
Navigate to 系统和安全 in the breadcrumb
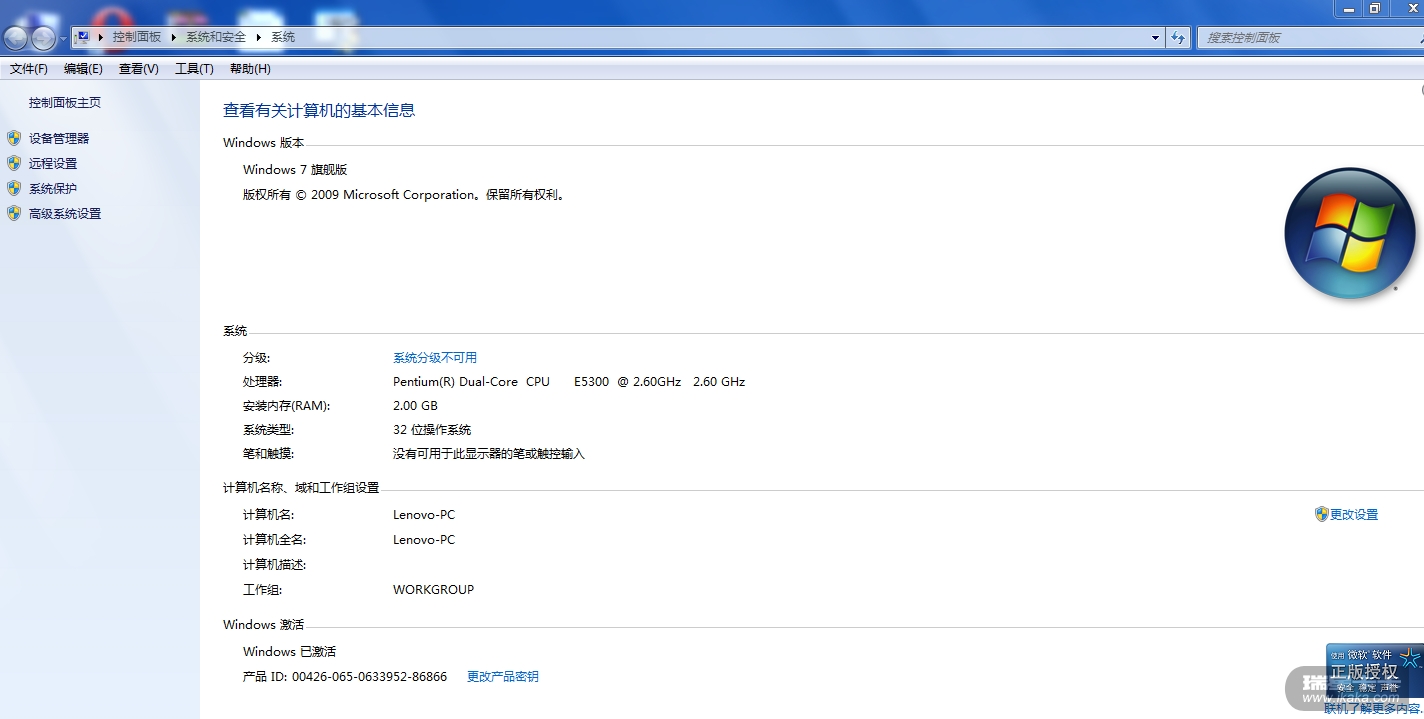click(216, 37)
